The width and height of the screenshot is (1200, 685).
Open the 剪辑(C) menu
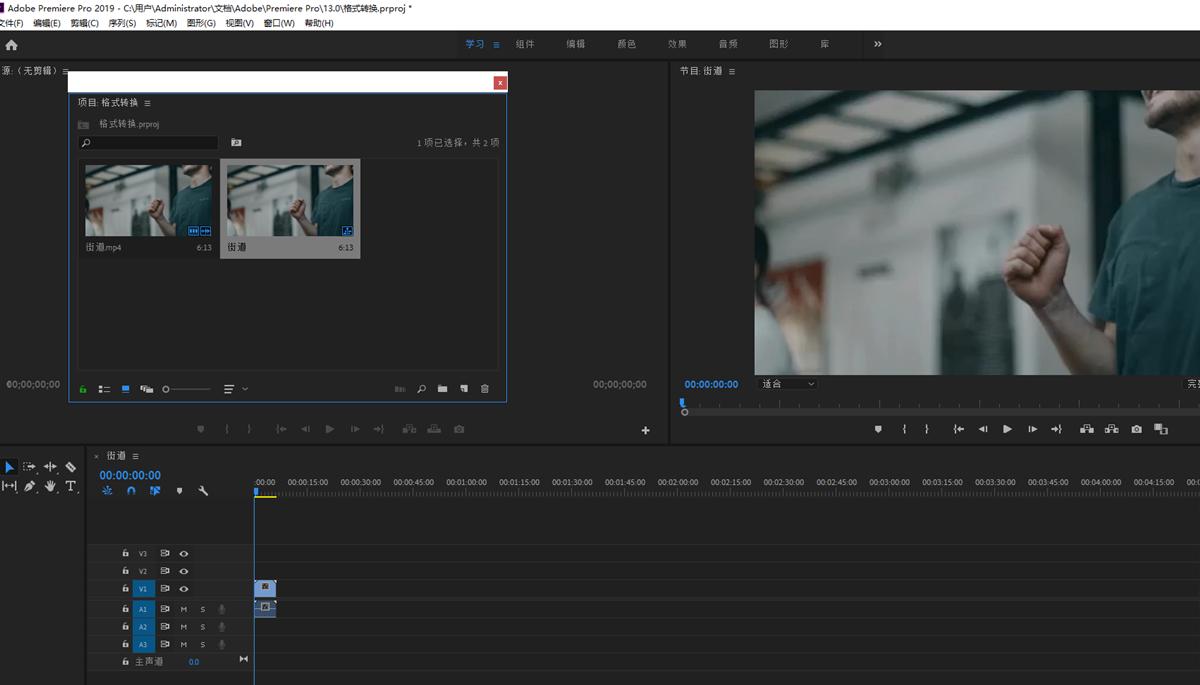84,23
